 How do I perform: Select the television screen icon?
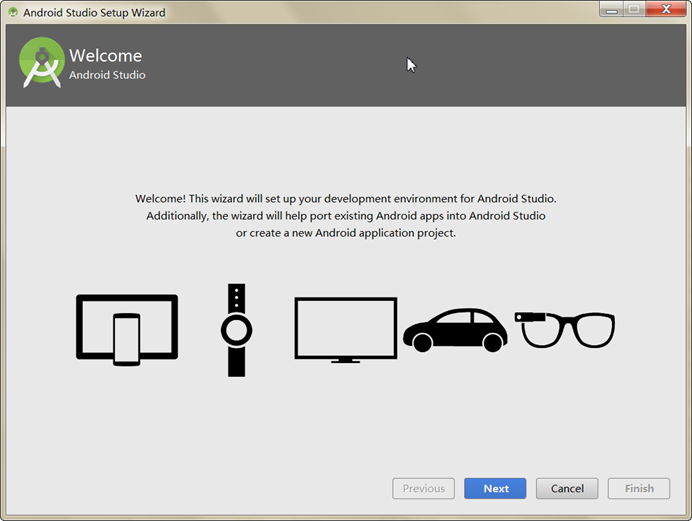pyautogui.click(x=345, y=329)
